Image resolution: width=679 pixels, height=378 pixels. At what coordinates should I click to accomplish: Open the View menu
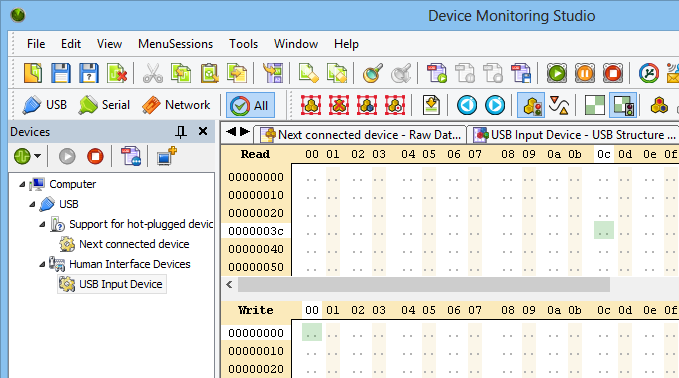pos(109,44)
